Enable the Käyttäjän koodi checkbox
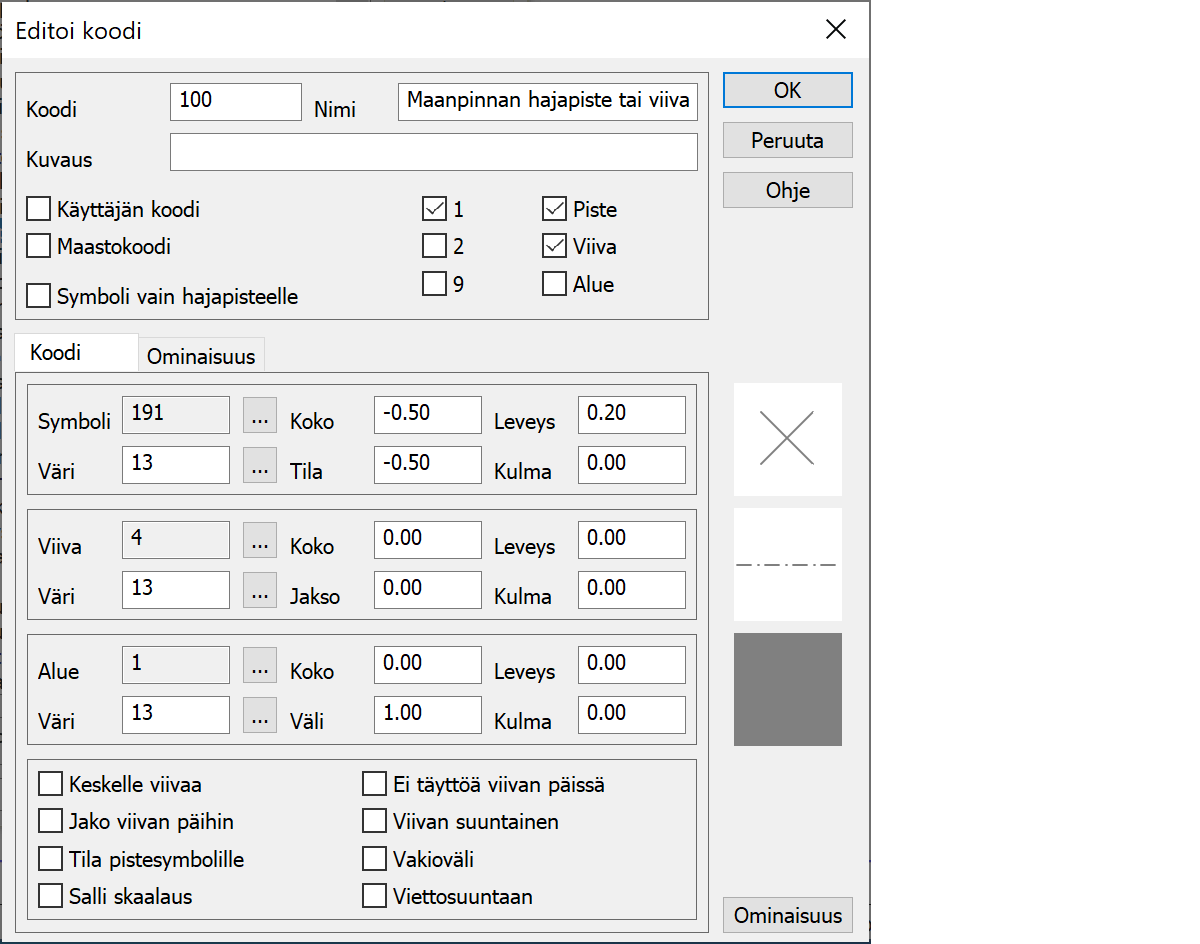This screenshot has width=1200, height=944. click(x=39, y=209)
